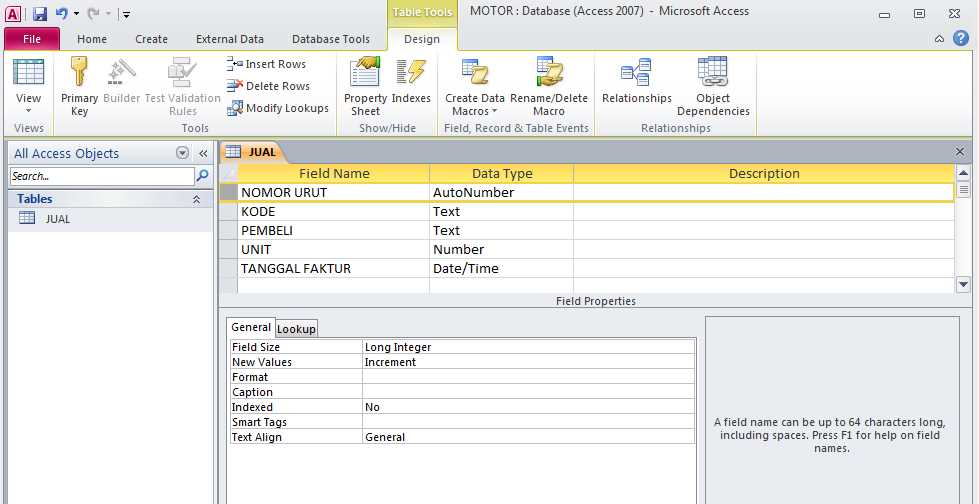Select the NOMOR URUT field name
Screen dimensions: 979x504
point(333,192)
